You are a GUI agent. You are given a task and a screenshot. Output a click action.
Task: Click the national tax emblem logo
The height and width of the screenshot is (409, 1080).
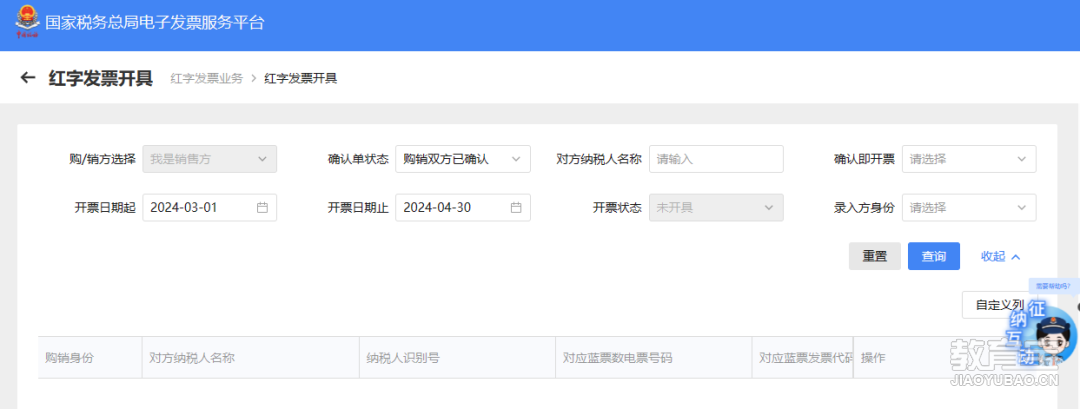tap(28, 21)
